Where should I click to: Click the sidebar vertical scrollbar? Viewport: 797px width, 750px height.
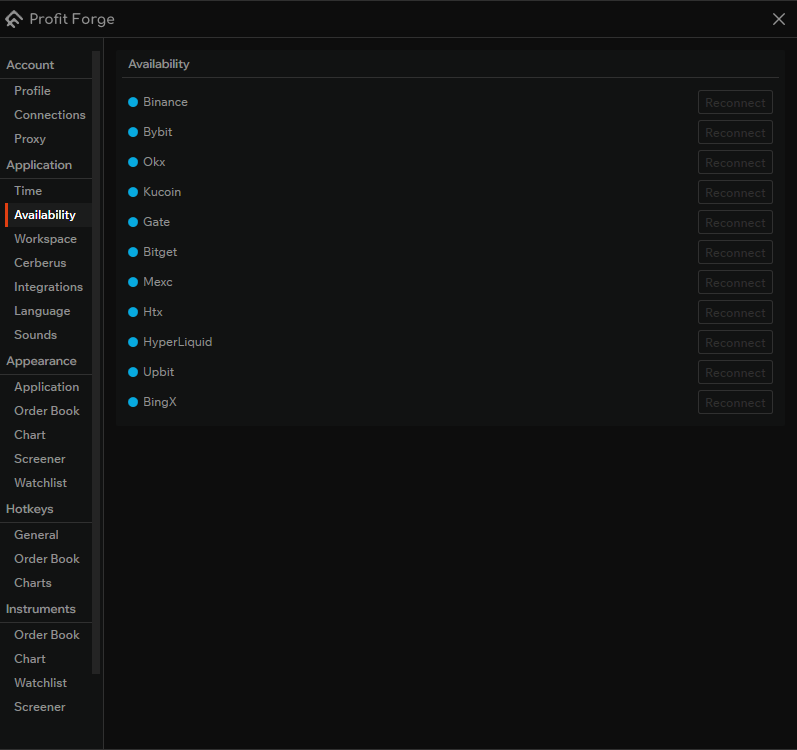(x=96, y=362)
